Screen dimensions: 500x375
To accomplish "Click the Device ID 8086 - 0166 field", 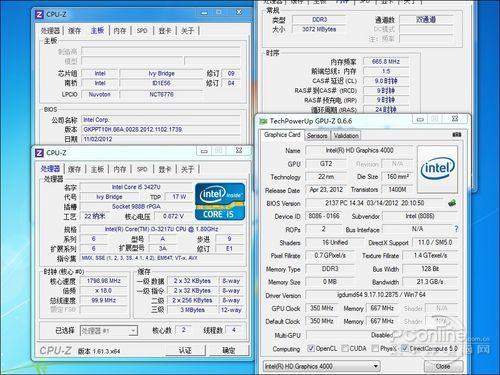I will click(324, 216).
